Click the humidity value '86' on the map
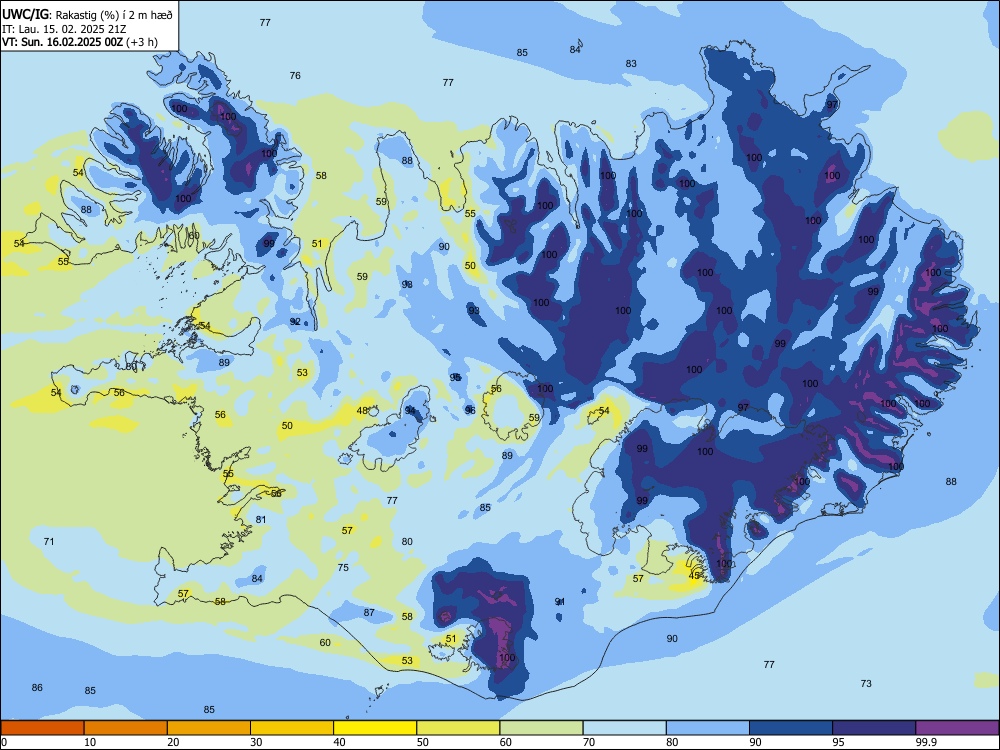This screenshot has height=750, width=1000. pos(37,687)
